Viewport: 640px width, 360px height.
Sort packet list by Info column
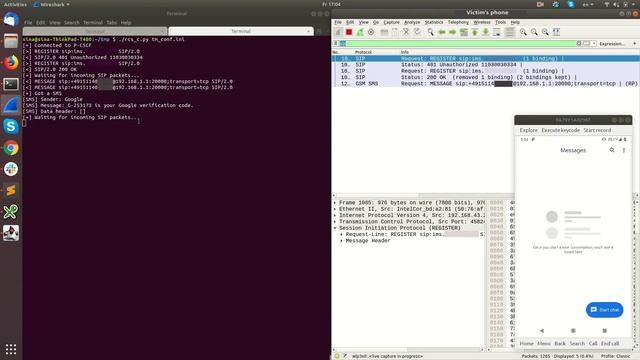[404, 52]
